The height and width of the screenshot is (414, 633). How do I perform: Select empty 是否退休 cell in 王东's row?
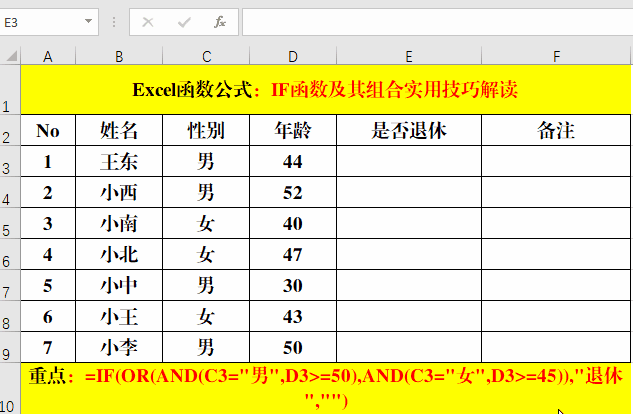click(x=409, y=161)
